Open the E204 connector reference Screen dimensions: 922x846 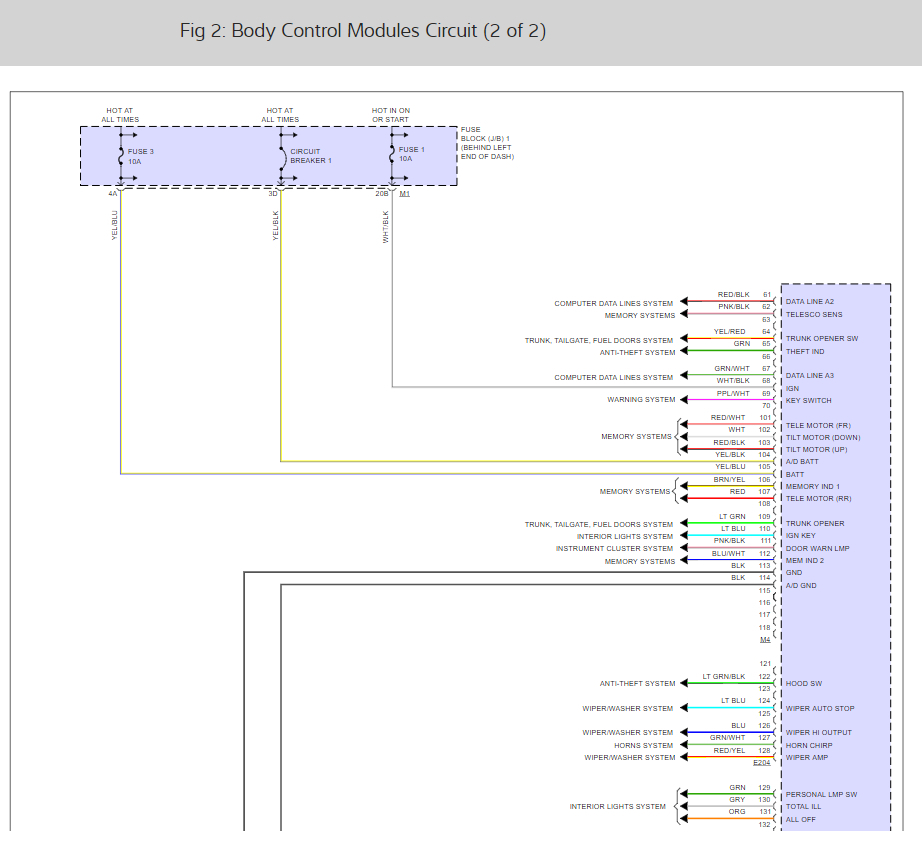(761, 763)
